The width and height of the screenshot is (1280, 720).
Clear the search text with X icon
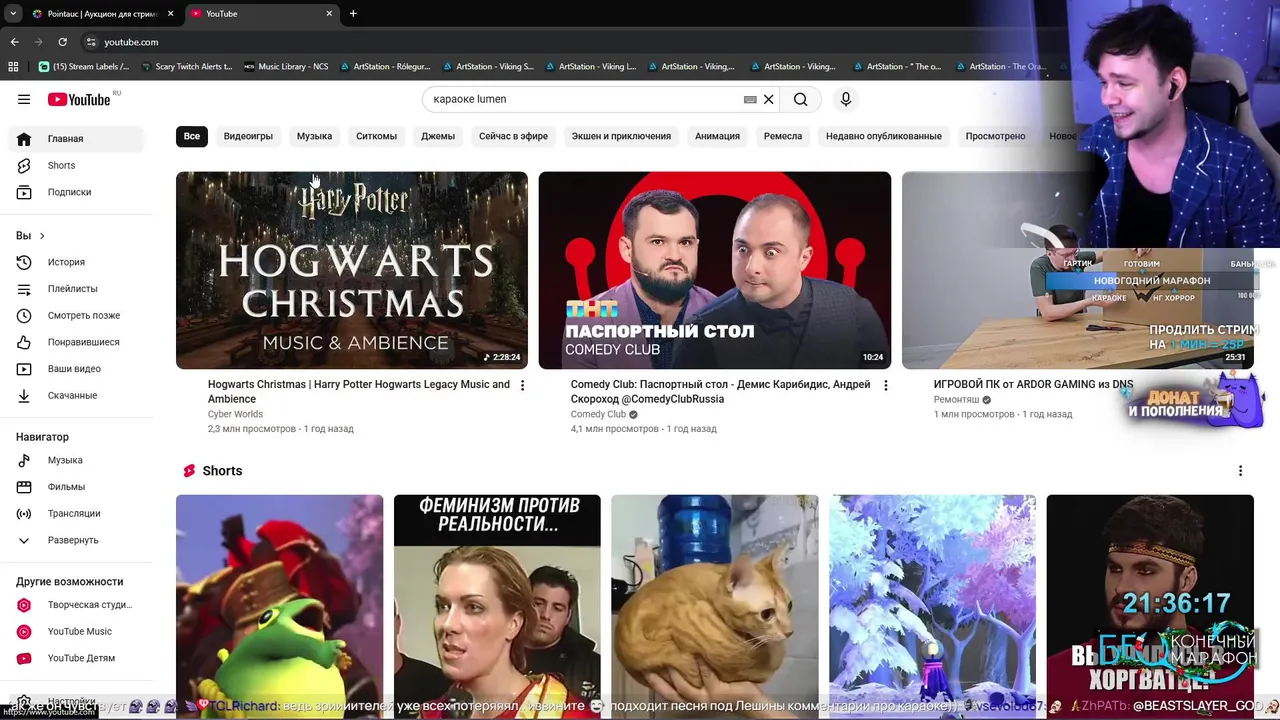pos(769,99)
